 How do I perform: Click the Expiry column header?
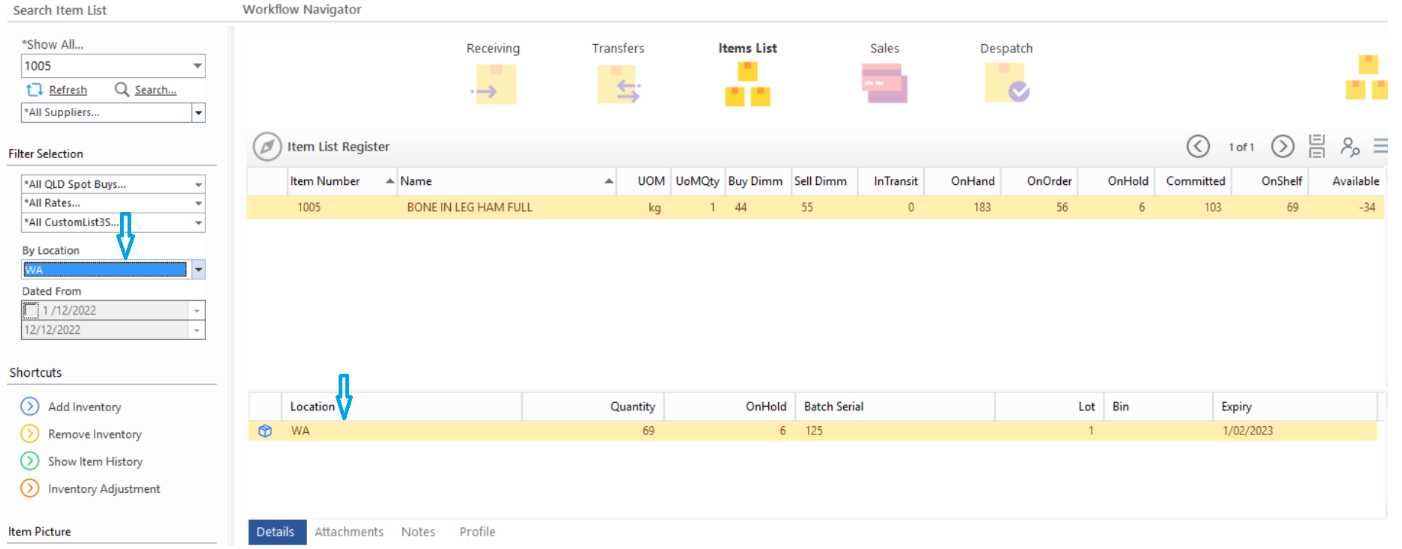[x=1295, y=407]
